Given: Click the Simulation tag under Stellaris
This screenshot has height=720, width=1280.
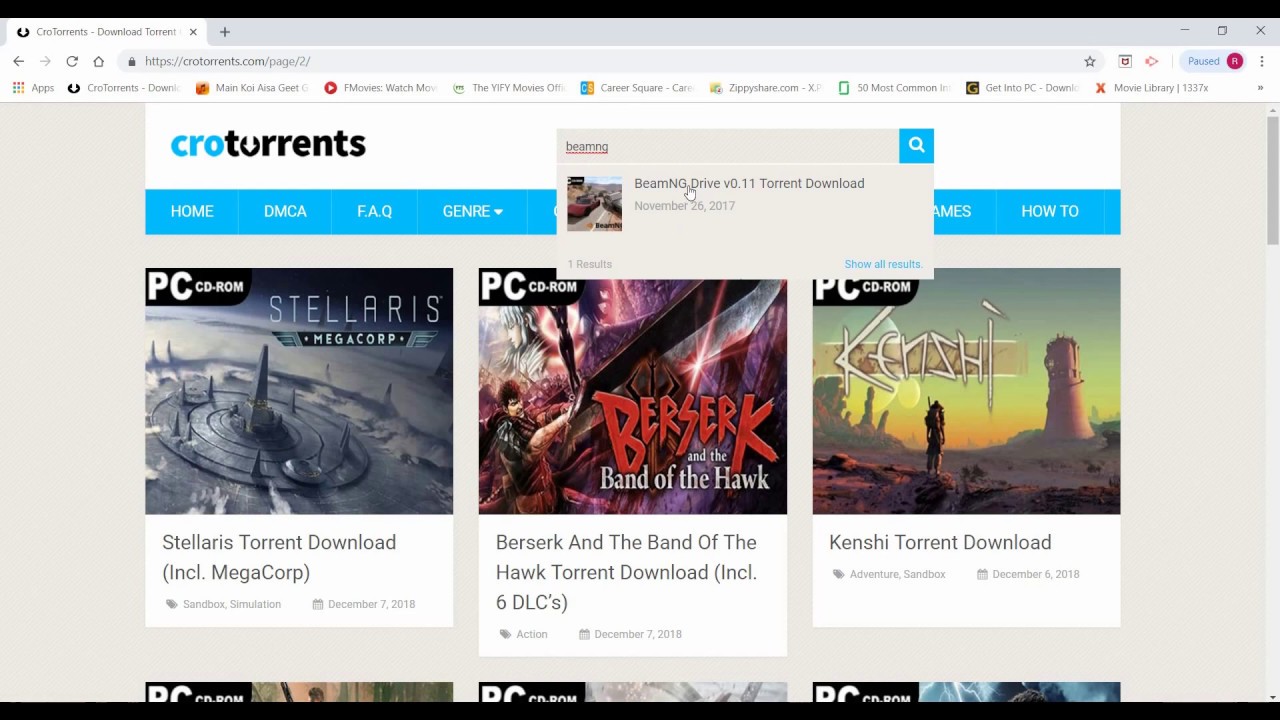Looking at the screenshot, I should pyautogui.click(x=255, y=604).
